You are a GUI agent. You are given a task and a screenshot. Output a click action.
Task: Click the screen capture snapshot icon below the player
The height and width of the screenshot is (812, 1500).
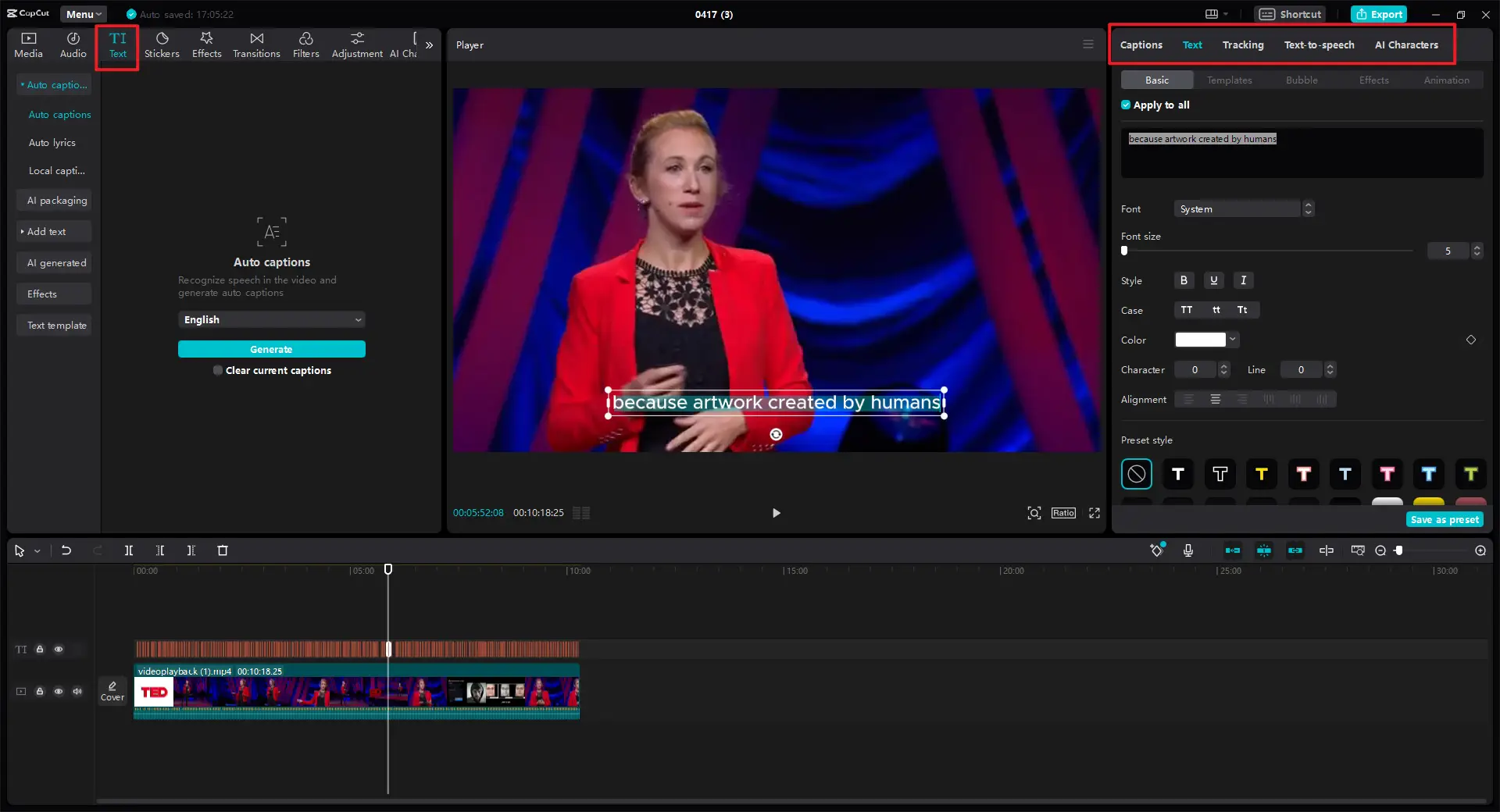coord(1034,513)
